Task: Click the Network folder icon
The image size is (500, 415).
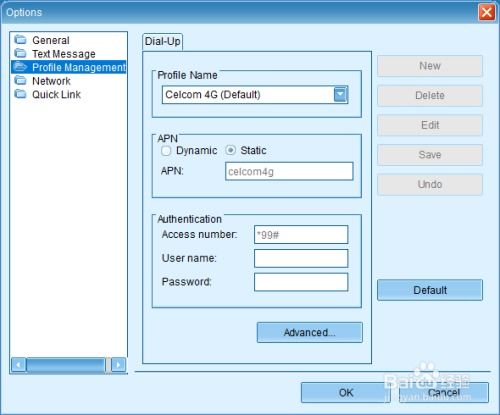Action: pyautogui.click(x=20, y=80)
